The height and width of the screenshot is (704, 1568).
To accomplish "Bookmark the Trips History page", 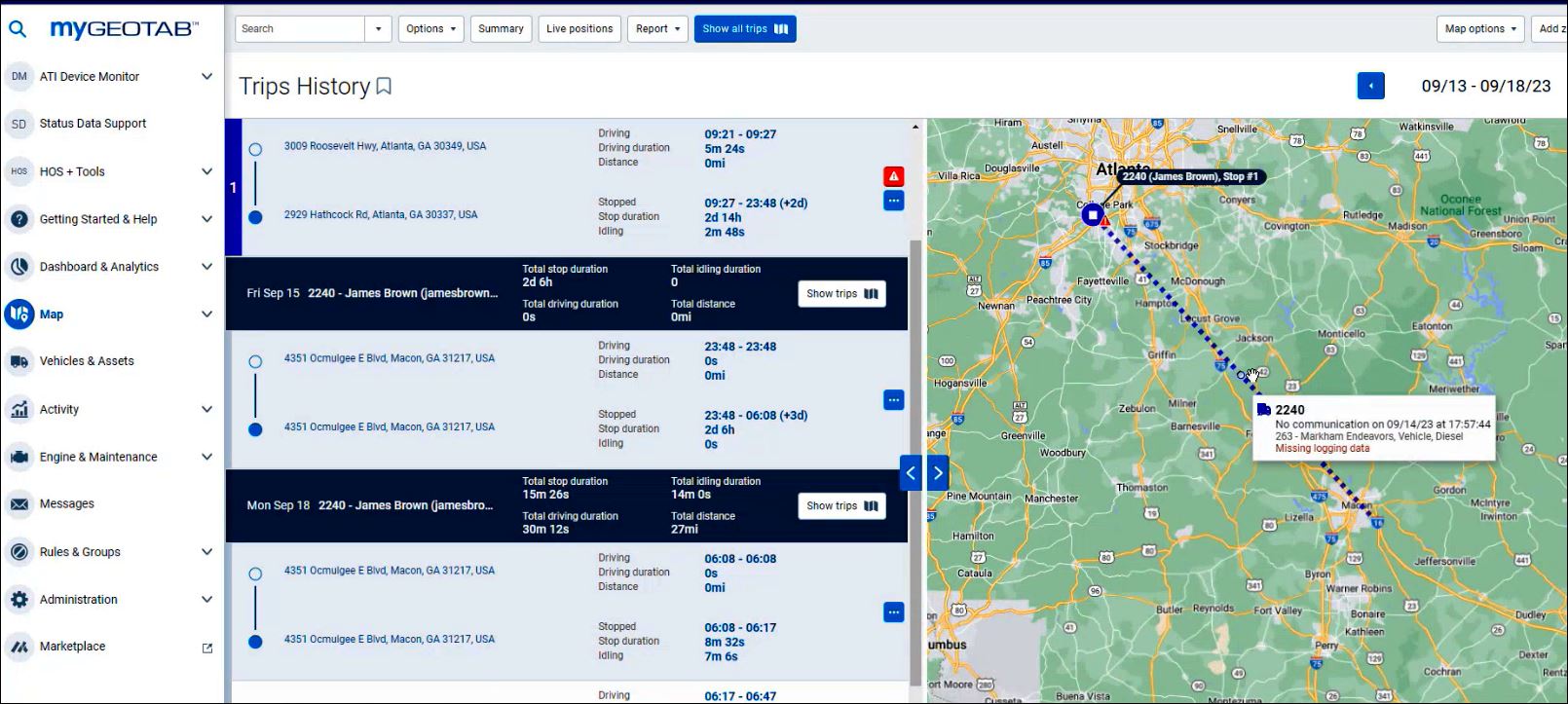I will tap(384, 87).
